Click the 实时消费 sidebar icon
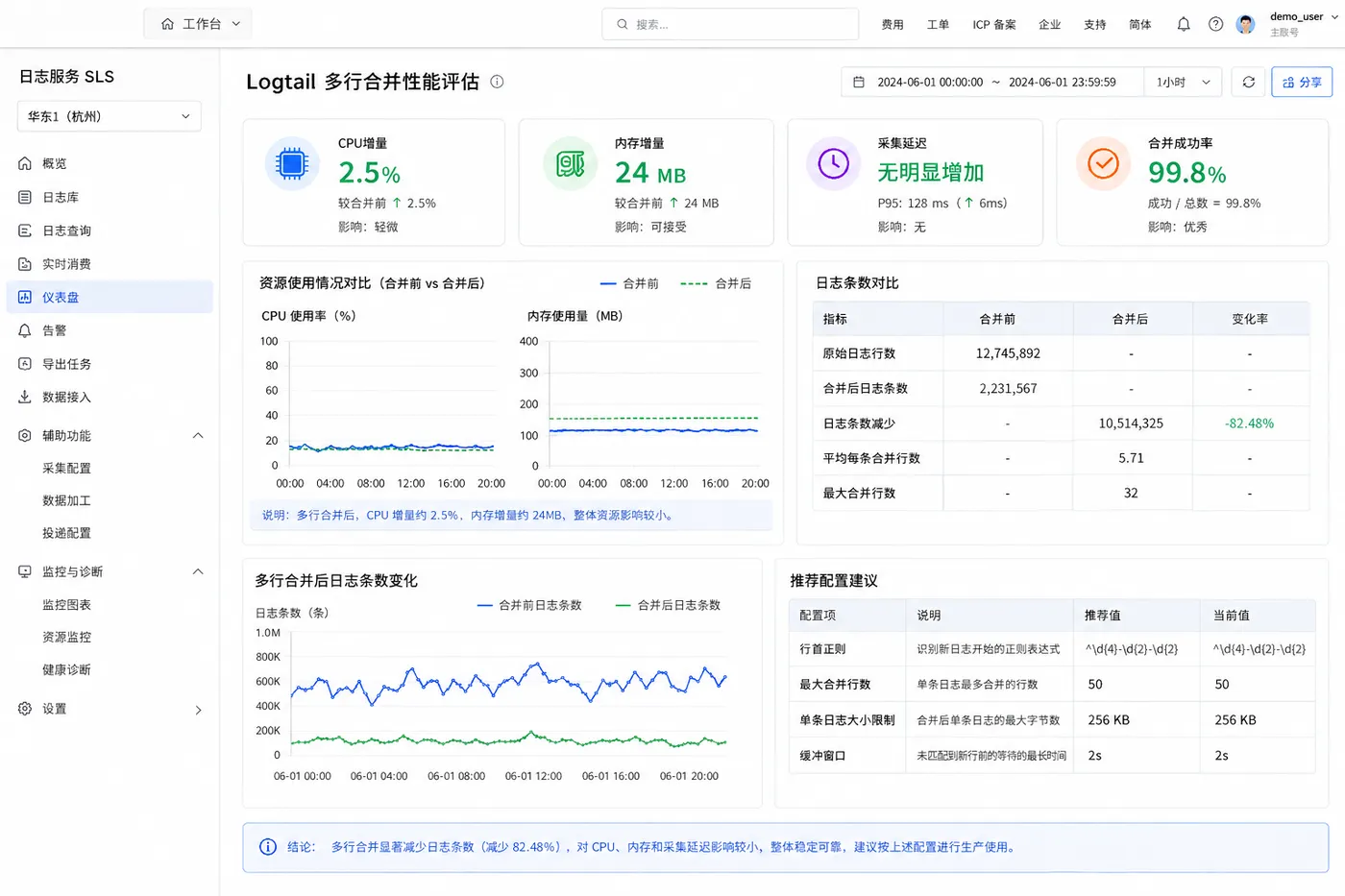 coord(25,264)
